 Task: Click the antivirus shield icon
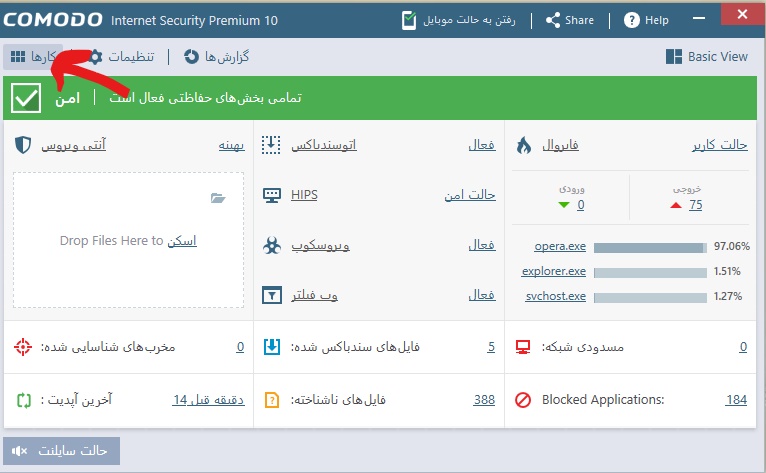pyautogui.click(x=23, y=145)
